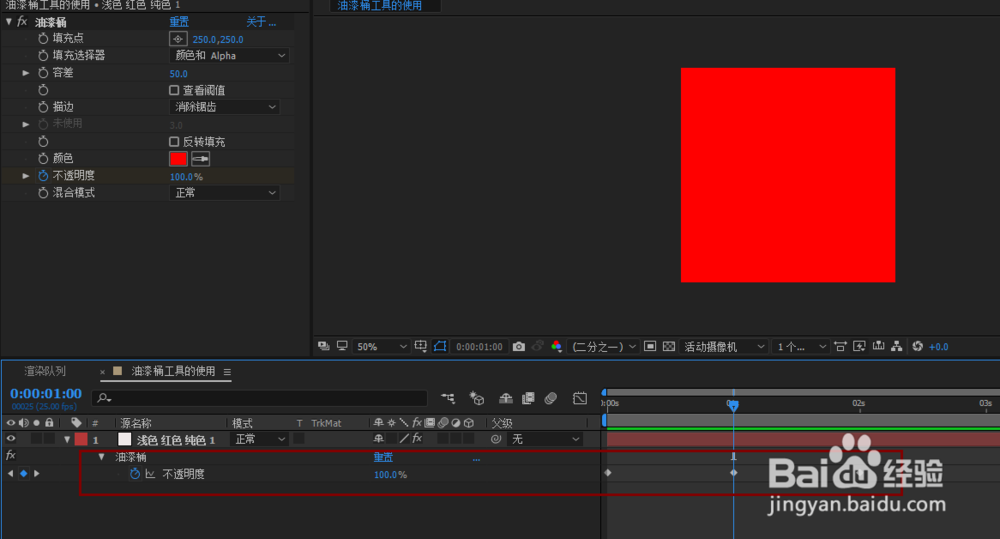Screen dimensions: 1000x539
Task: Collapse the 油漆桶 effect in effect controls
Action: (9, 22)
